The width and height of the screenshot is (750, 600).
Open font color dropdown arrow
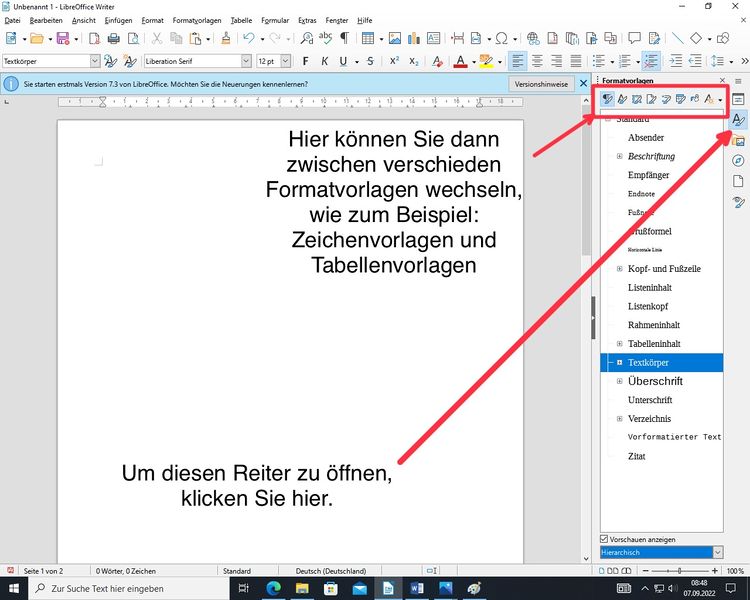pyautogui.click(x=474, y=62)
